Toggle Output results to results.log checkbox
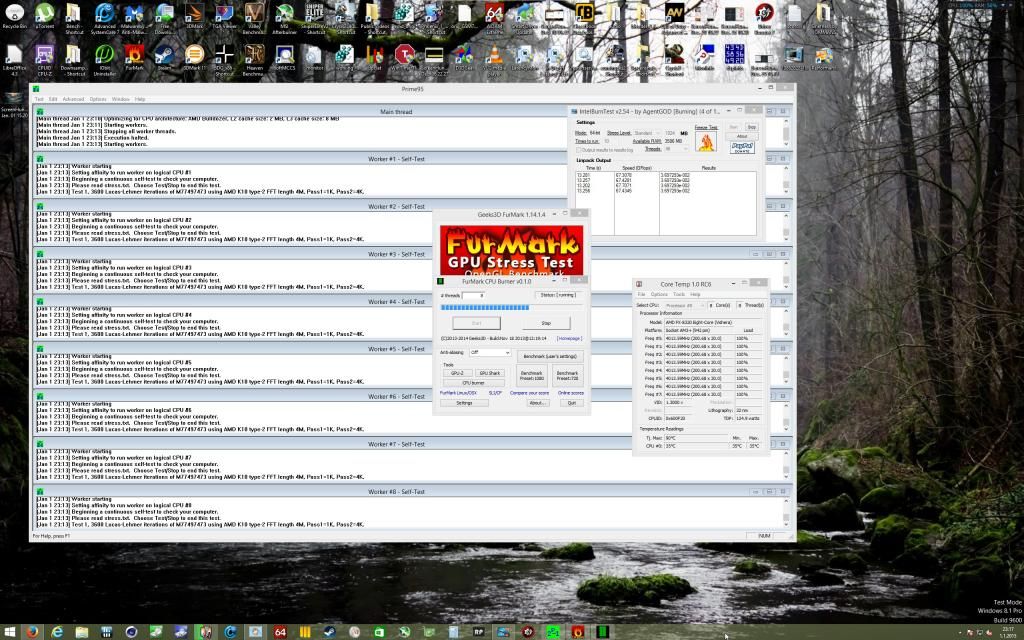The width and height of the screenshot is (1024, 640). click(579, 150)
